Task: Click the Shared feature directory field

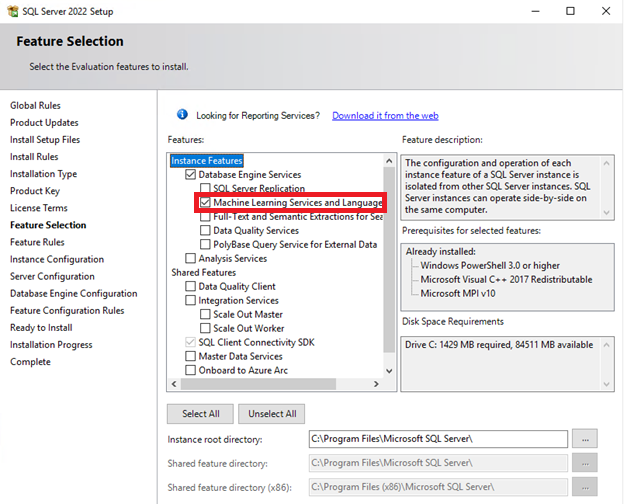Action: [438, 463]
